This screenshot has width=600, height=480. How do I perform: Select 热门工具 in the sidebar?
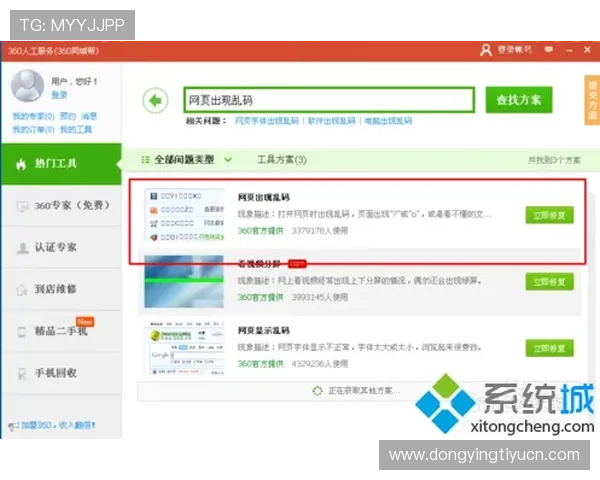coord(61,164)
